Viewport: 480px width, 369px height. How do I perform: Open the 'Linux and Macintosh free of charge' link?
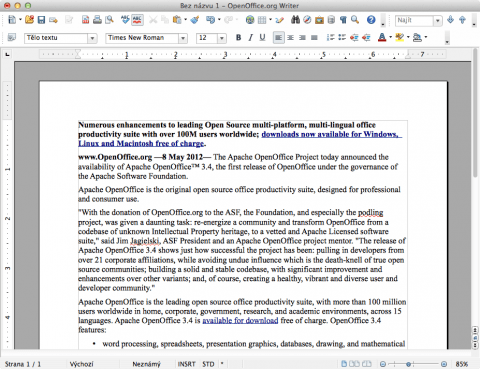click(141, 143)
